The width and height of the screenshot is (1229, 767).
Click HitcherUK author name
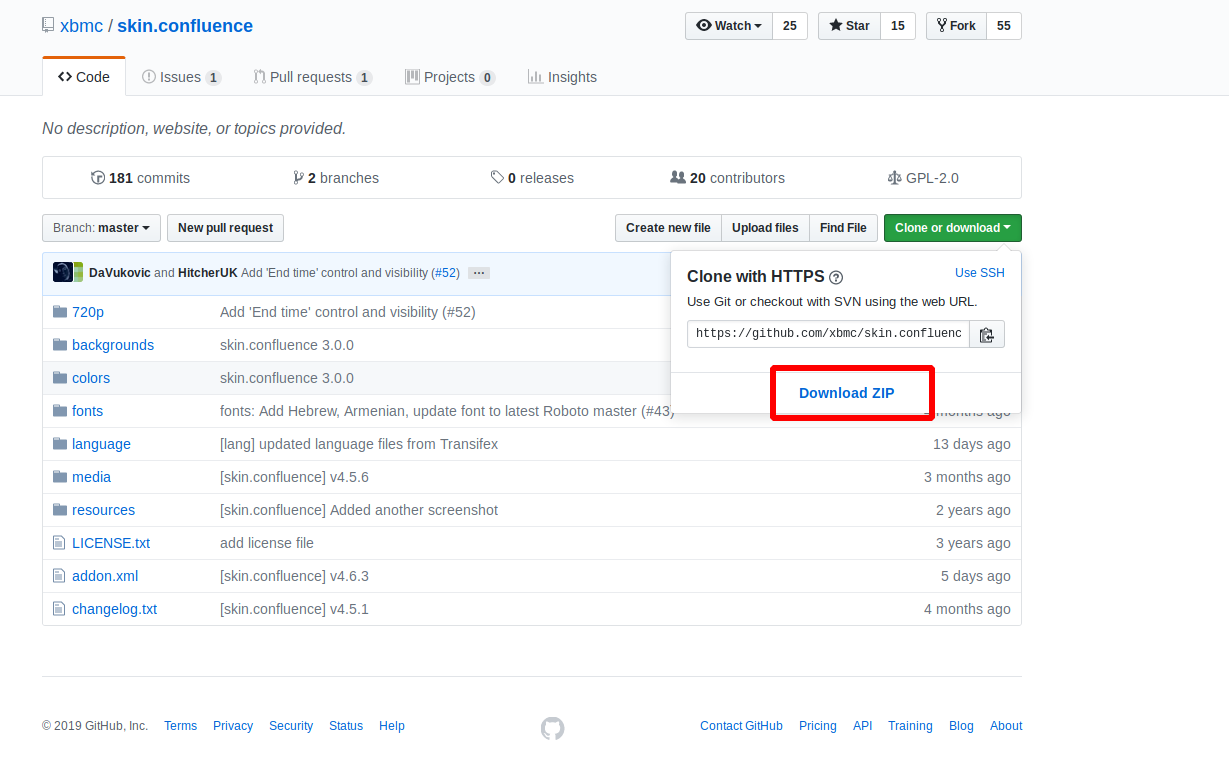click(207, 273)
